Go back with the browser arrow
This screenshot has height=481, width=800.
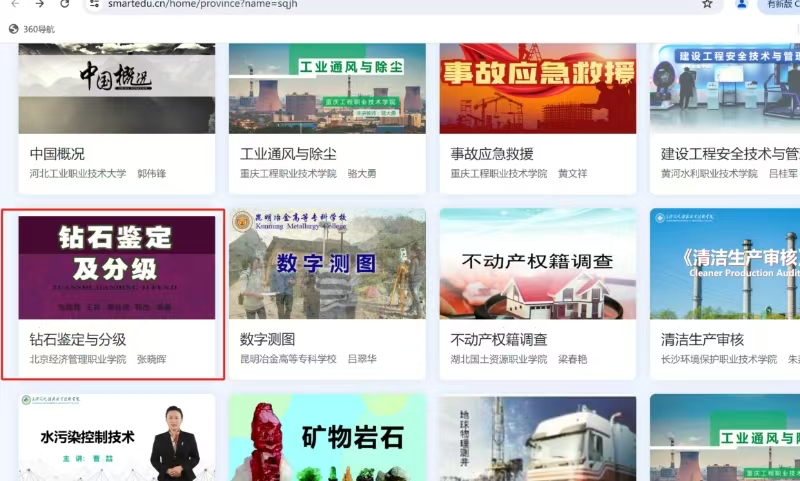(x=15, y=4)
